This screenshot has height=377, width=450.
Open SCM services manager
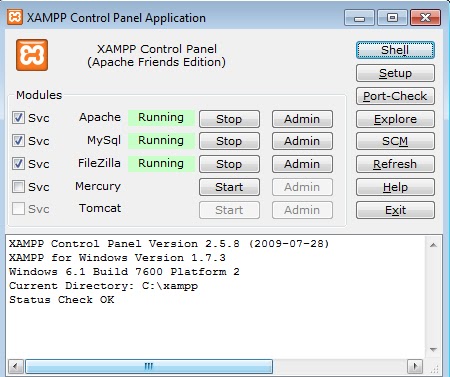[x=395, y=141]
